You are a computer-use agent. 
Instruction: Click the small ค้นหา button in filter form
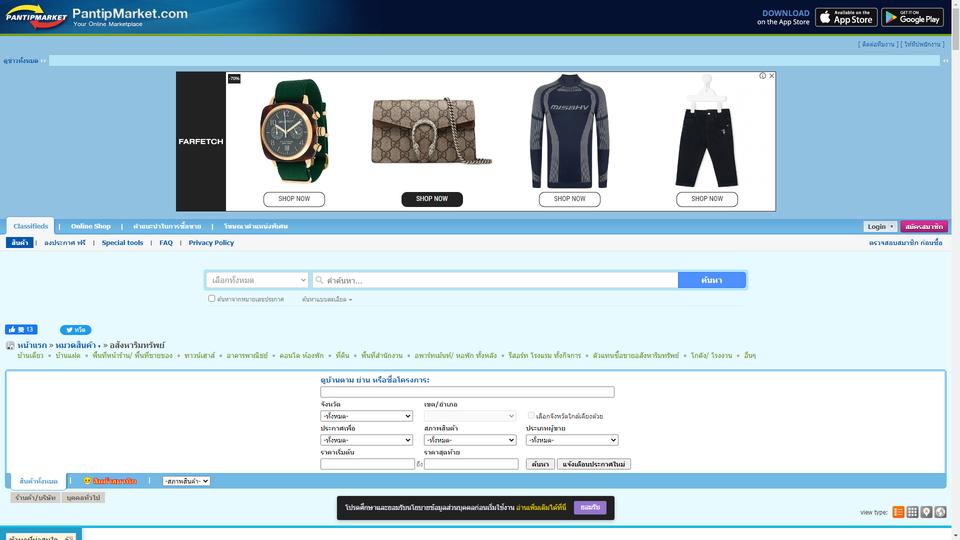click(x=540, y=464)
